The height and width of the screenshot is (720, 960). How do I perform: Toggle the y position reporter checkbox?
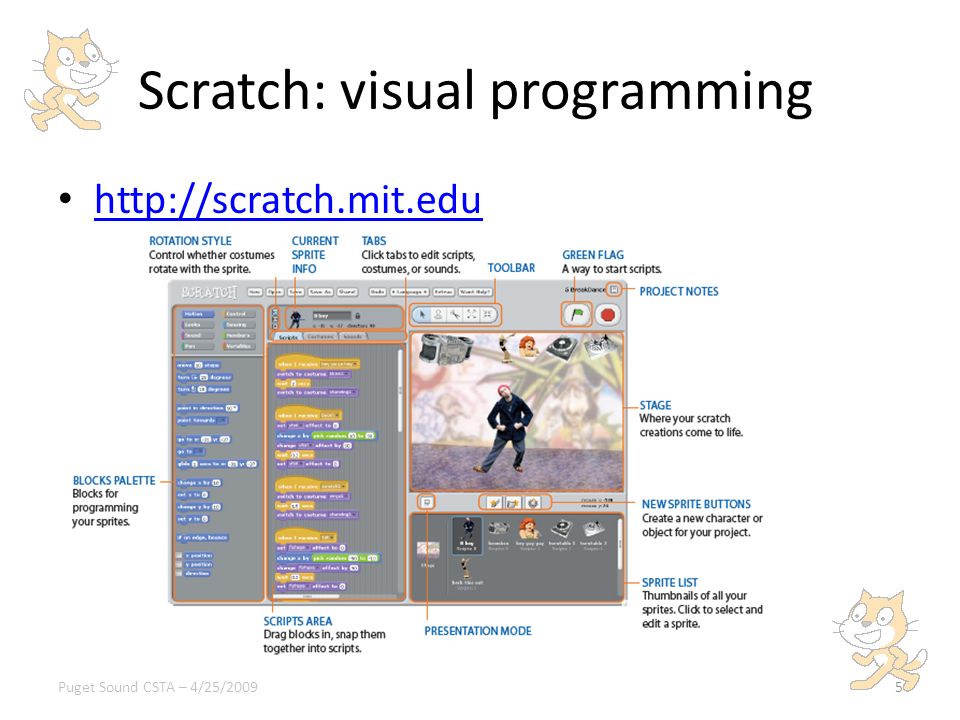(x=179, y=564)
